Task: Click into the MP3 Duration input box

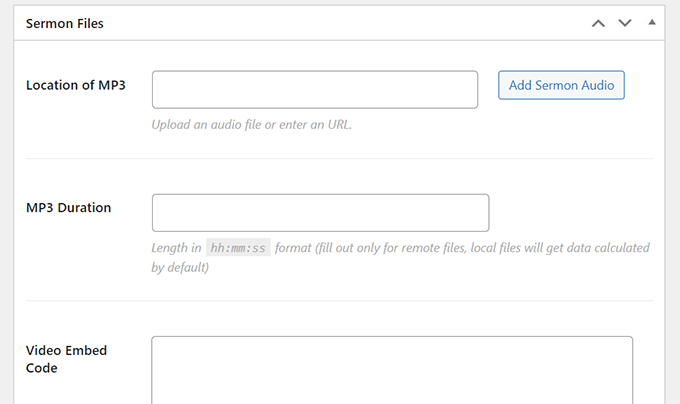Action: (320, 213)
